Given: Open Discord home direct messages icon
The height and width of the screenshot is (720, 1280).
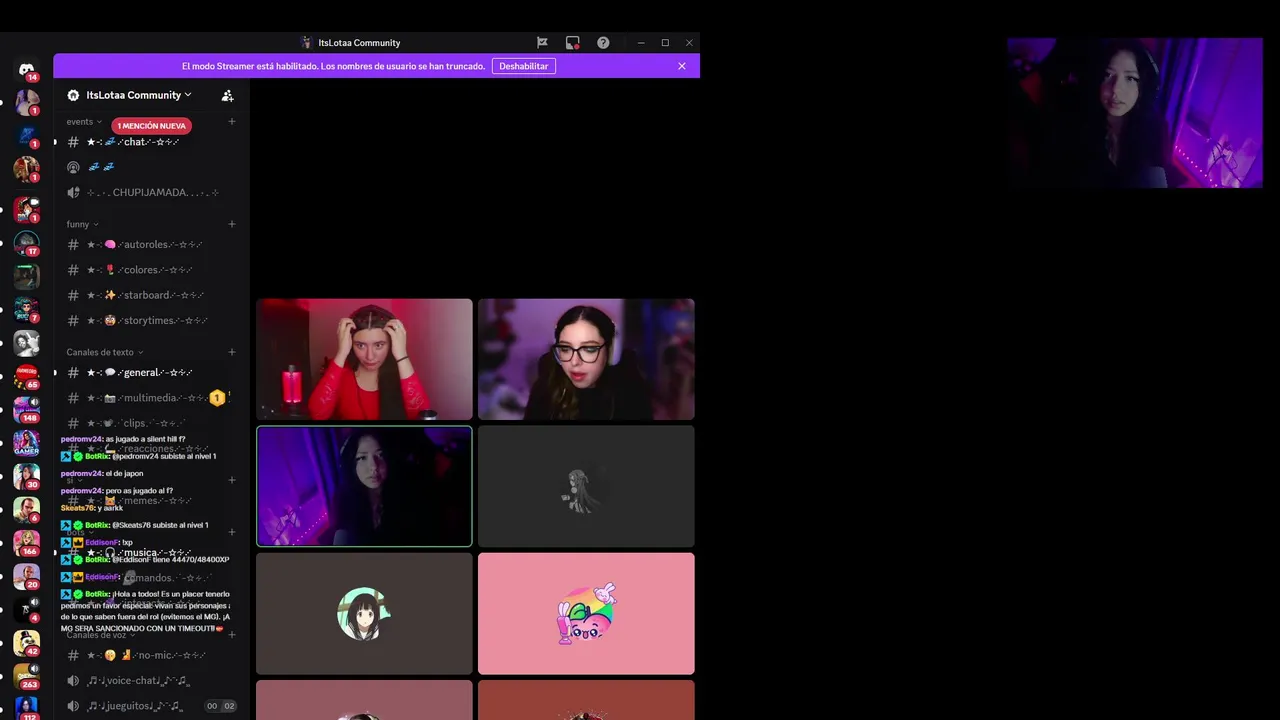Looking at the screenshot, I should point(27,69).
